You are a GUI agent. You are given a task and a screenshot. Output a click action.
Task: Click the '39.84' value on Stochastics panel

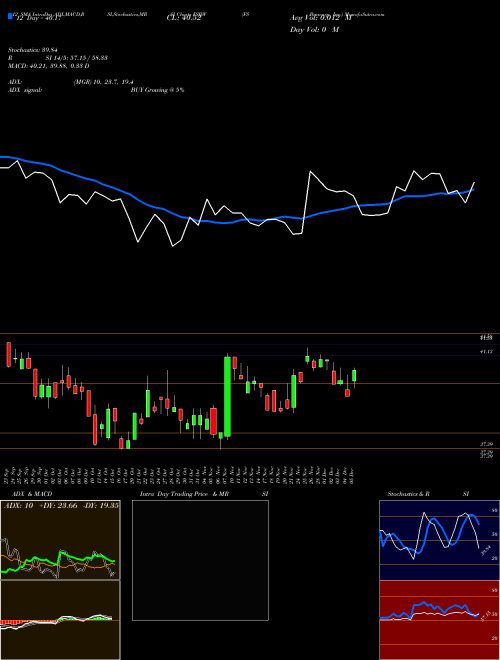tap(486, 551)
